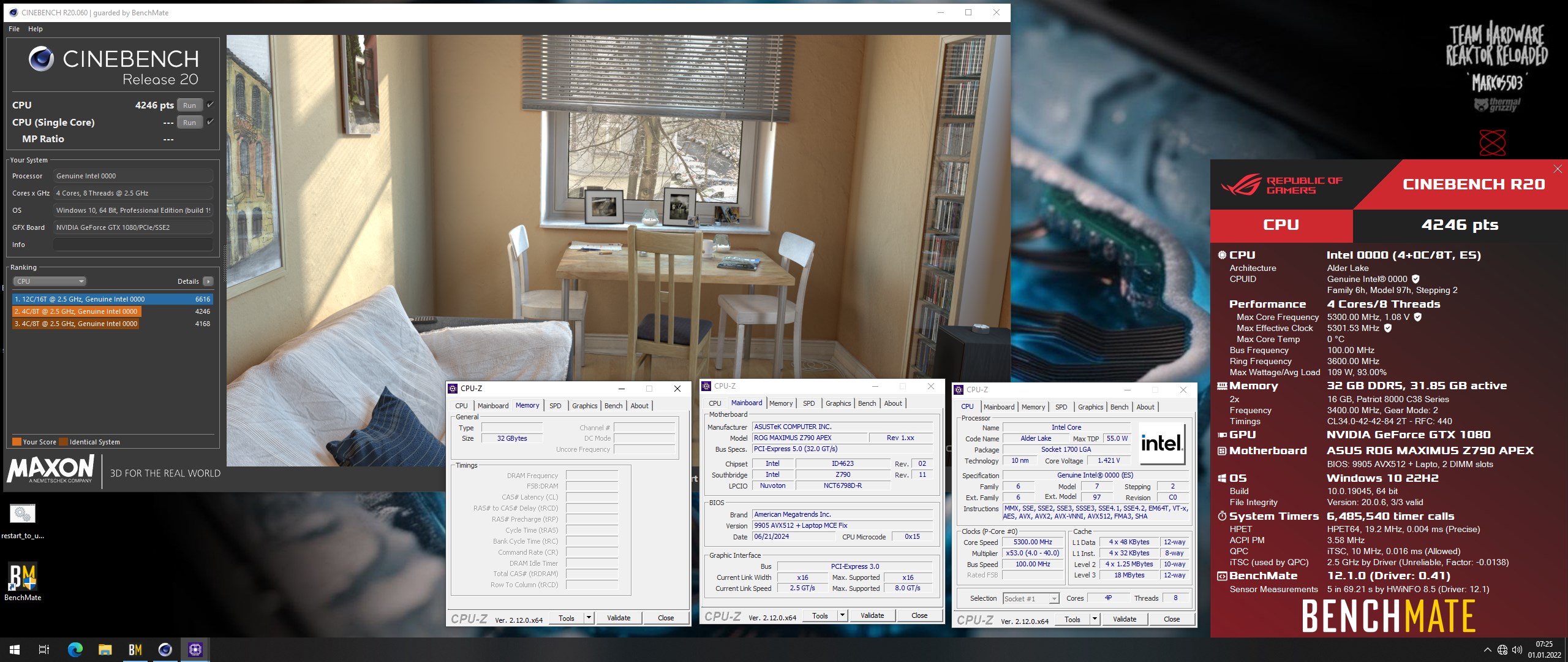Screen dimensions: 1568x662
Task: Open the Socket #1 selection dropdown in CPU-Z
Action: coord(1031,599)
